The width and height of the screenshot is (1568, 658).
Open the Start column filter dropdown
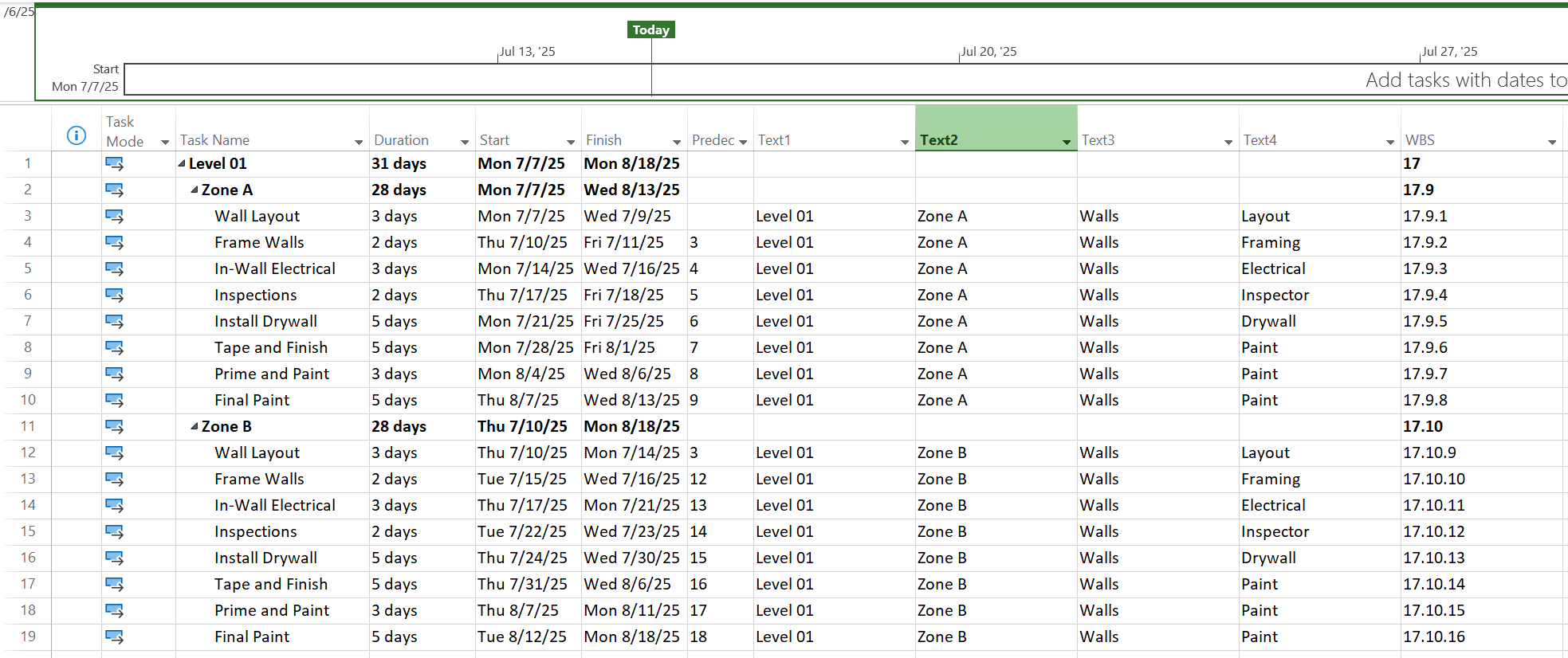pos(571,142)
